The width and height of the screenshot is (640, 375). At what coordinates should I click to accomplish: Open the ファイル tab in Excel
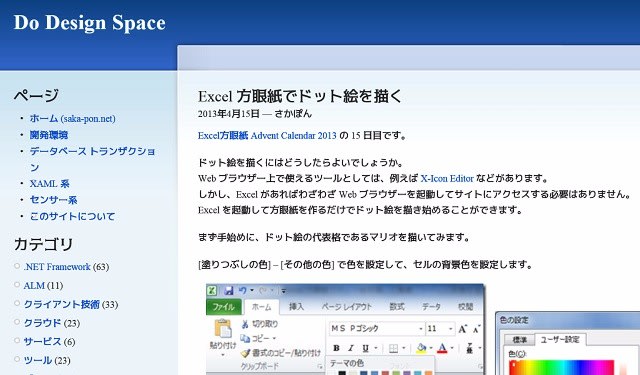[223, 307]
